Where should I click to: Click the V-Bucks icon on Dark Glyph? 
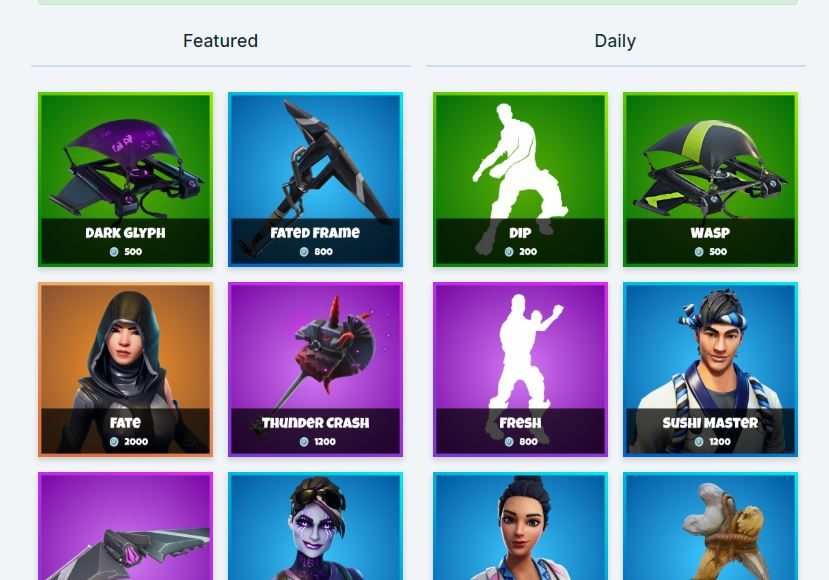point(114,252)
